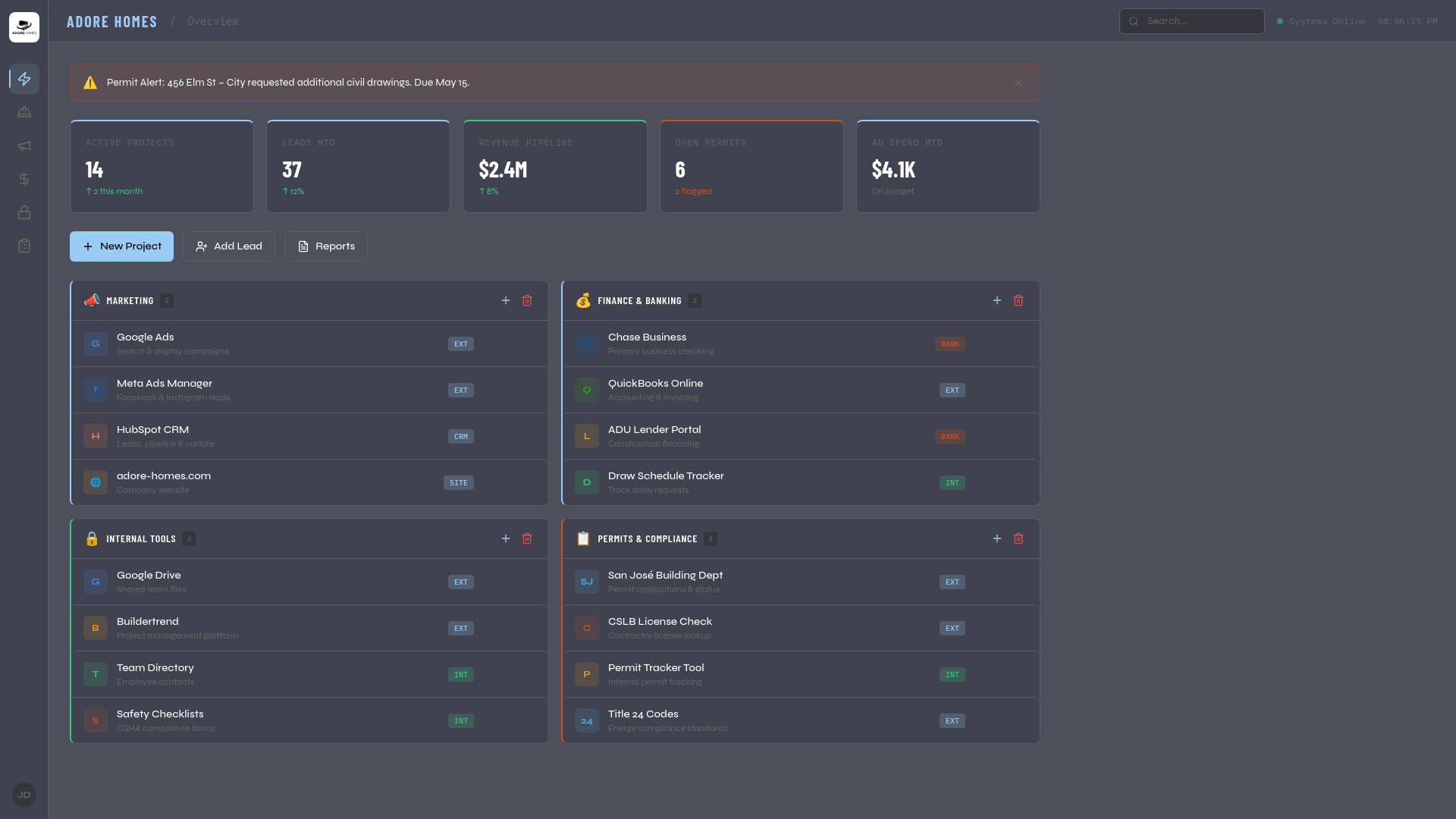Open San José Building Dept link
The image size is (1456, 819).
pyautogui.click(x=801, y=582)
